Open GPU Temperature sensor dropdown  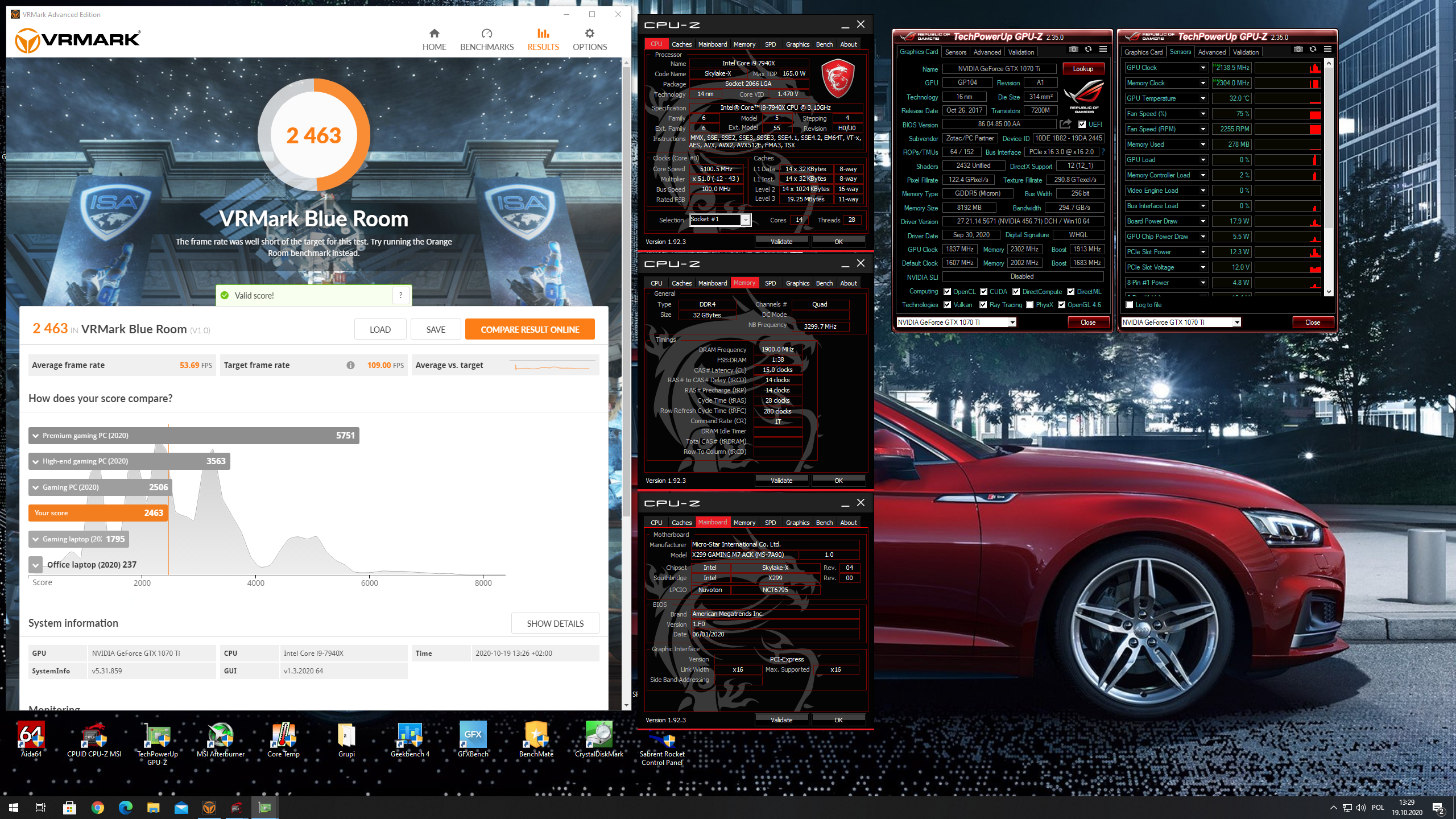pyautogui.click(x=1203, y=98)
